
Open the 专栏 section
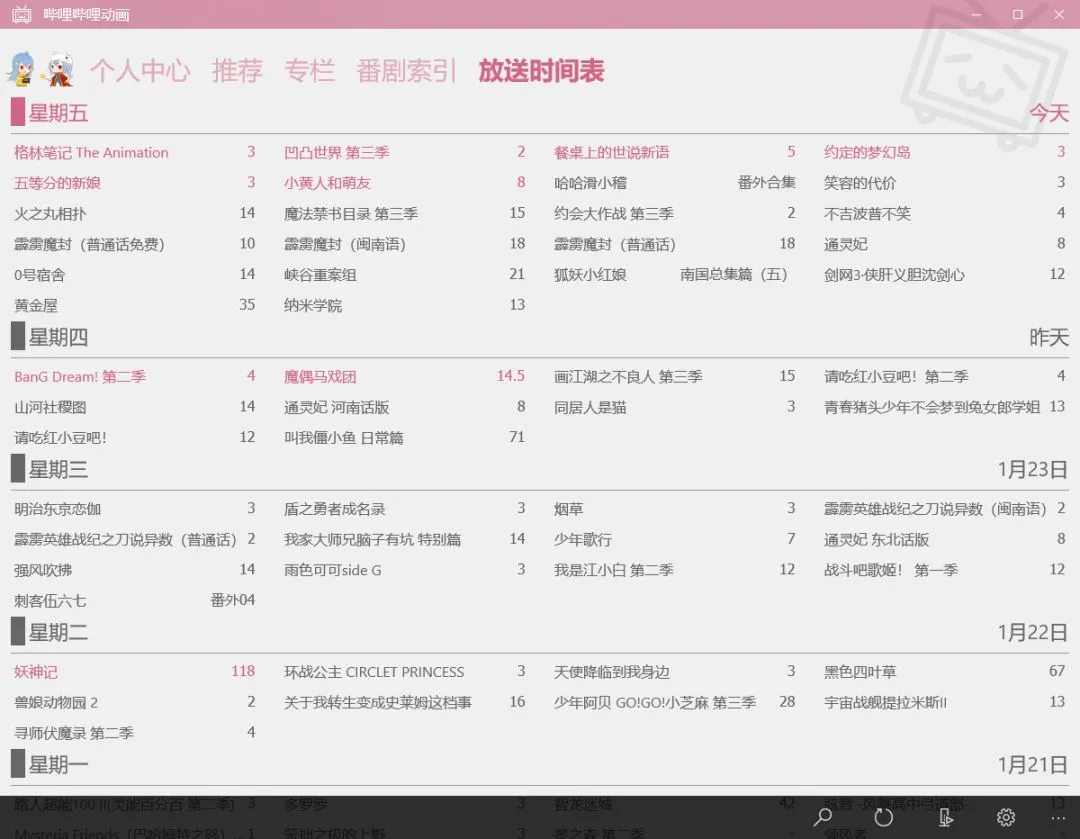(310, 70)
